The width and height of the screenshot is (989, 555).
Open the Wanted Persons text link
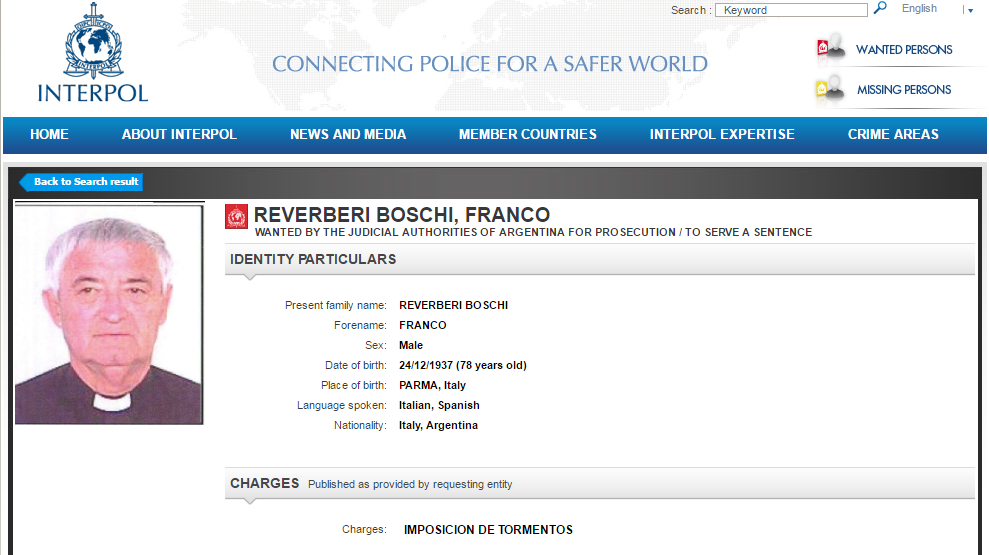(904, 49)
